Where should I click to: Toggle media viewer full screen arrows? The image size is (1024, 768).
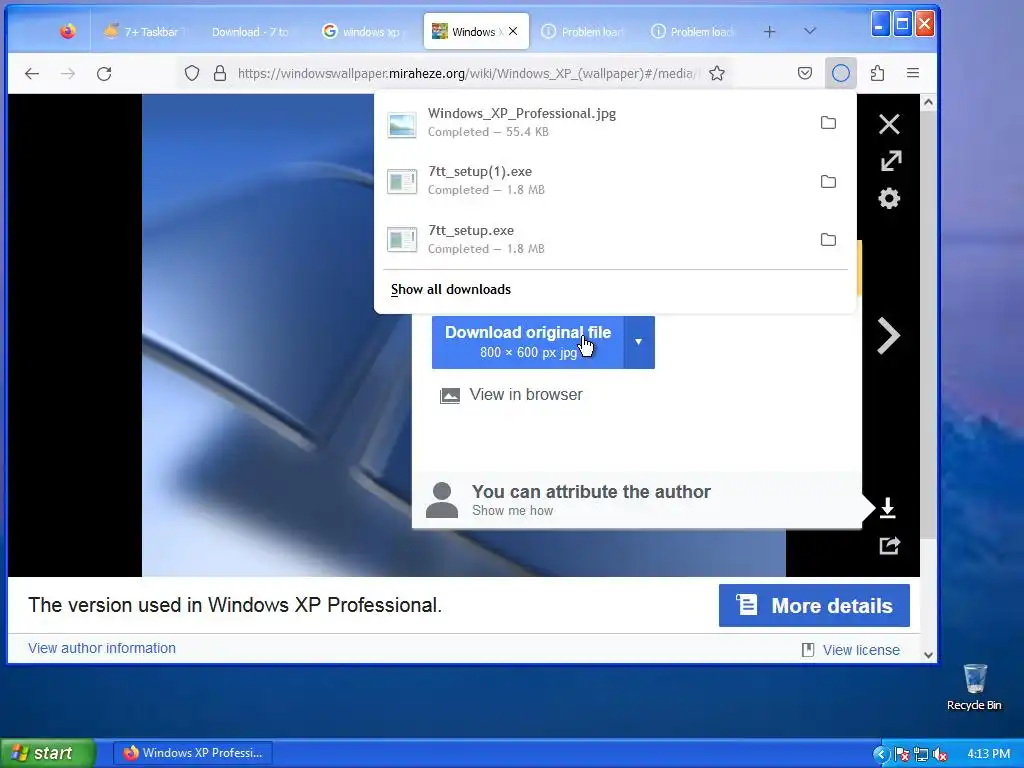coord(890,161)
